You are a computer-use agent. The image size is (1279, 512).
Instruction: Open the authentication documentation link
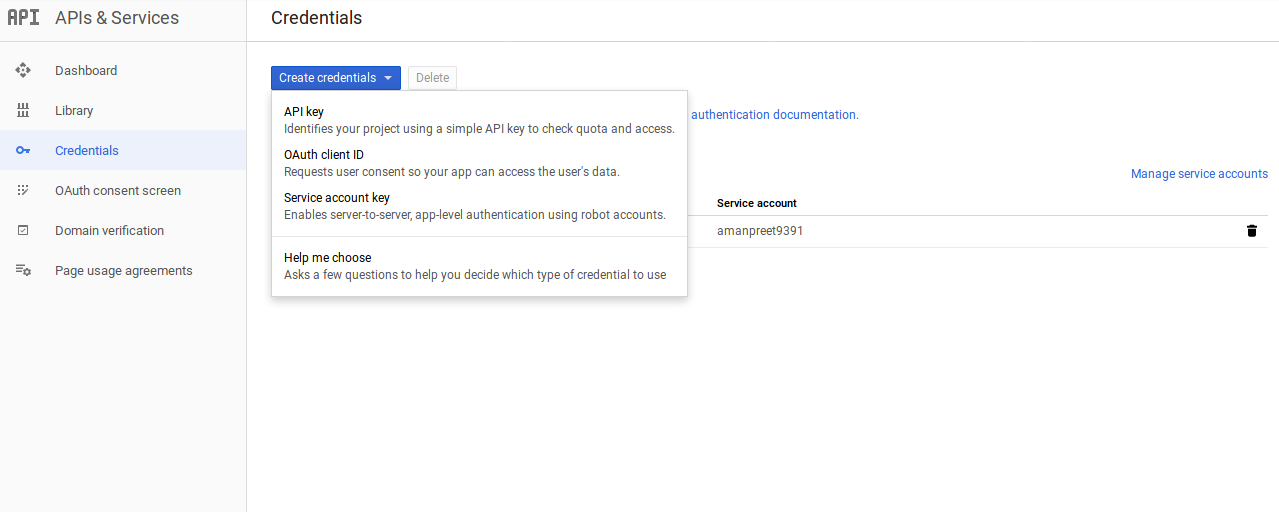click(x=775, y=115)
